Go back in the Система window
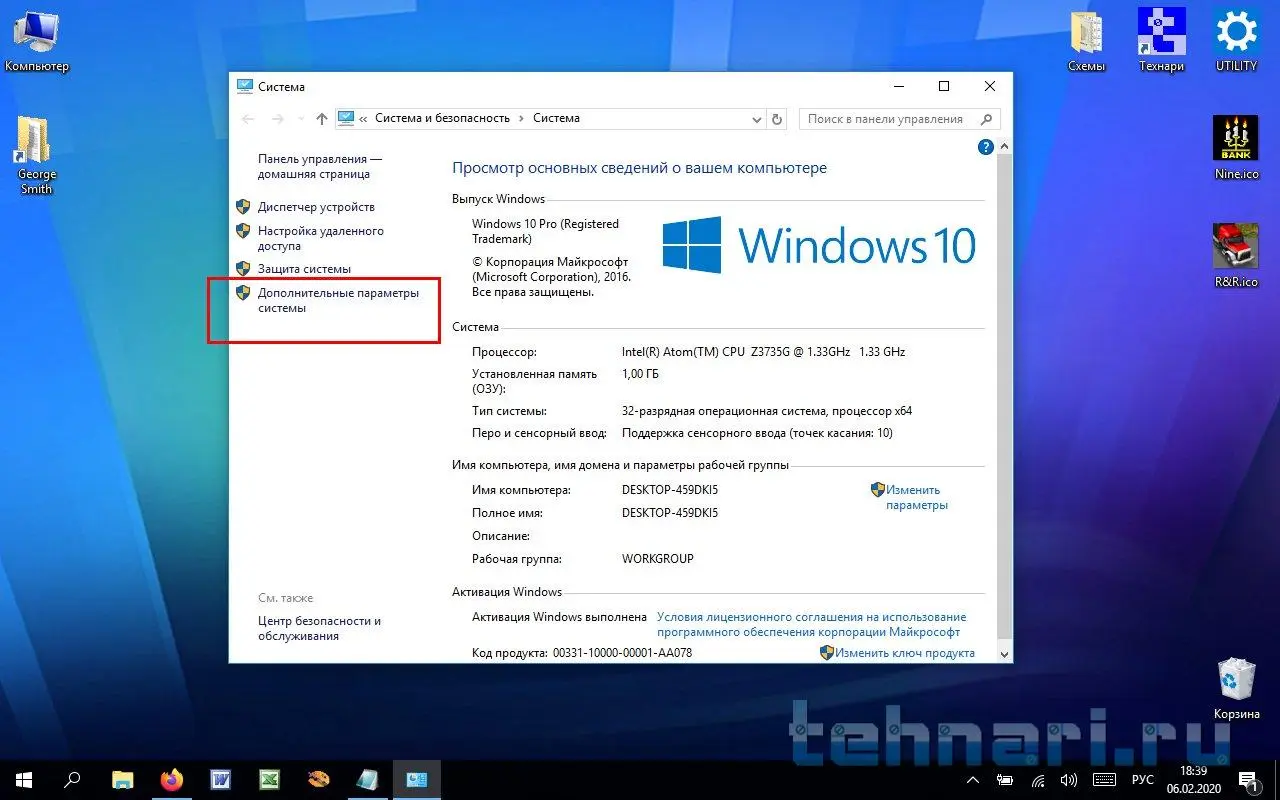 click(x=249, y=119)
